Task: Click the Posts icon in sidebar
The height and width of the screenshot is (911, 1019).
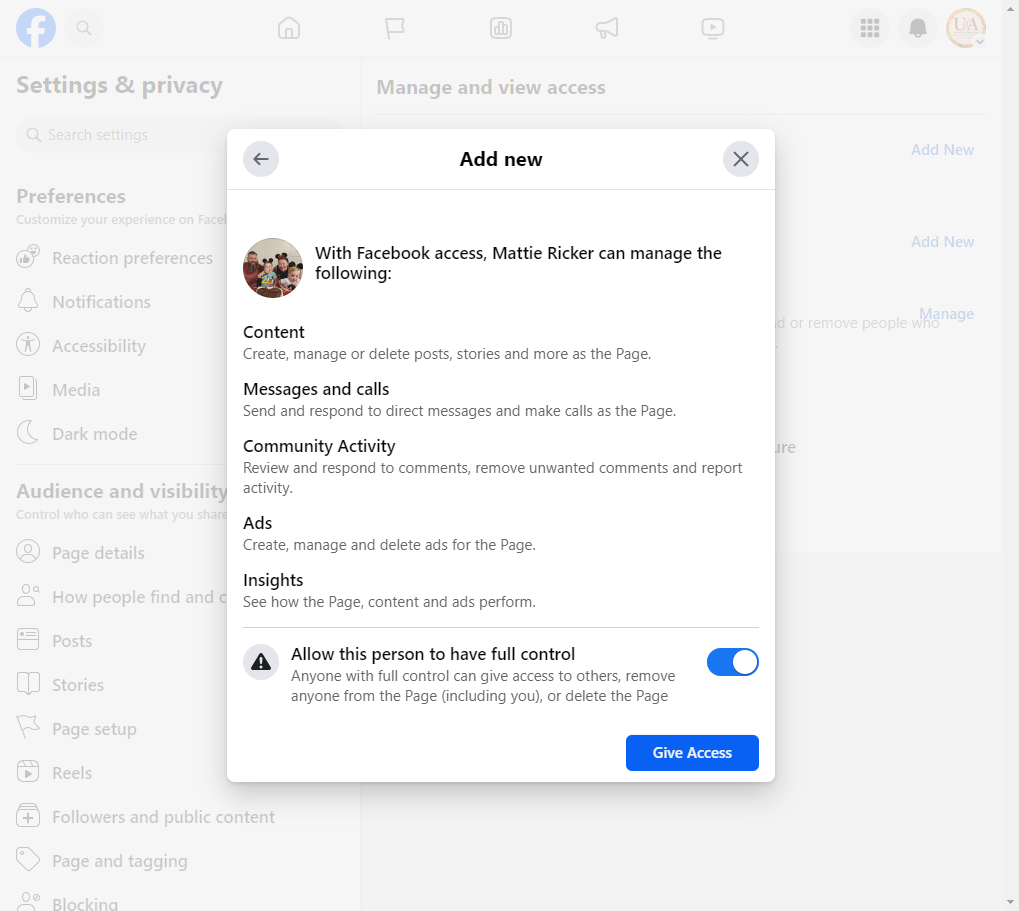Action: click(x=28, y=639)
